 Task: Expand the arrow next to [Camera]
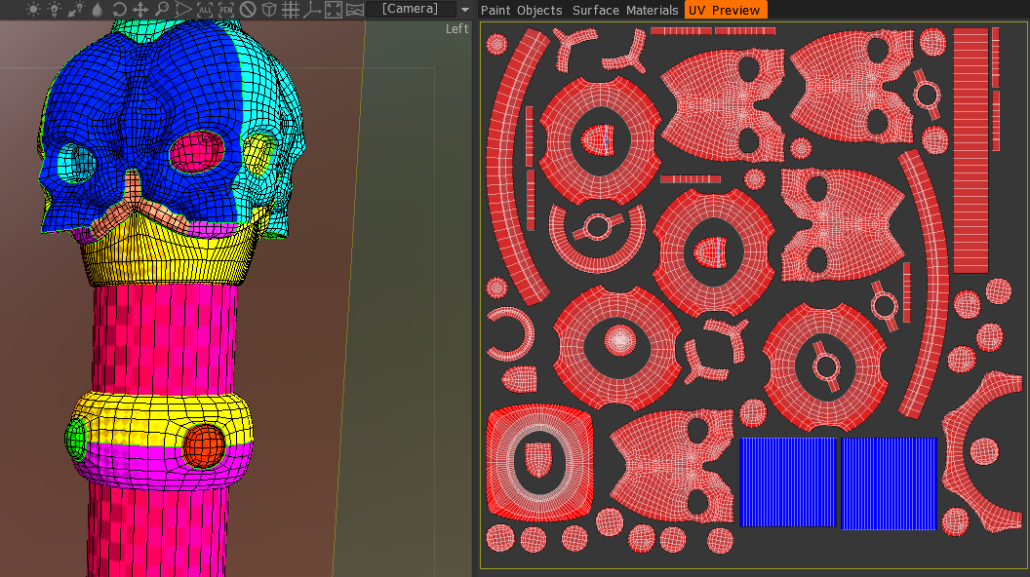[x=465, y=10]
